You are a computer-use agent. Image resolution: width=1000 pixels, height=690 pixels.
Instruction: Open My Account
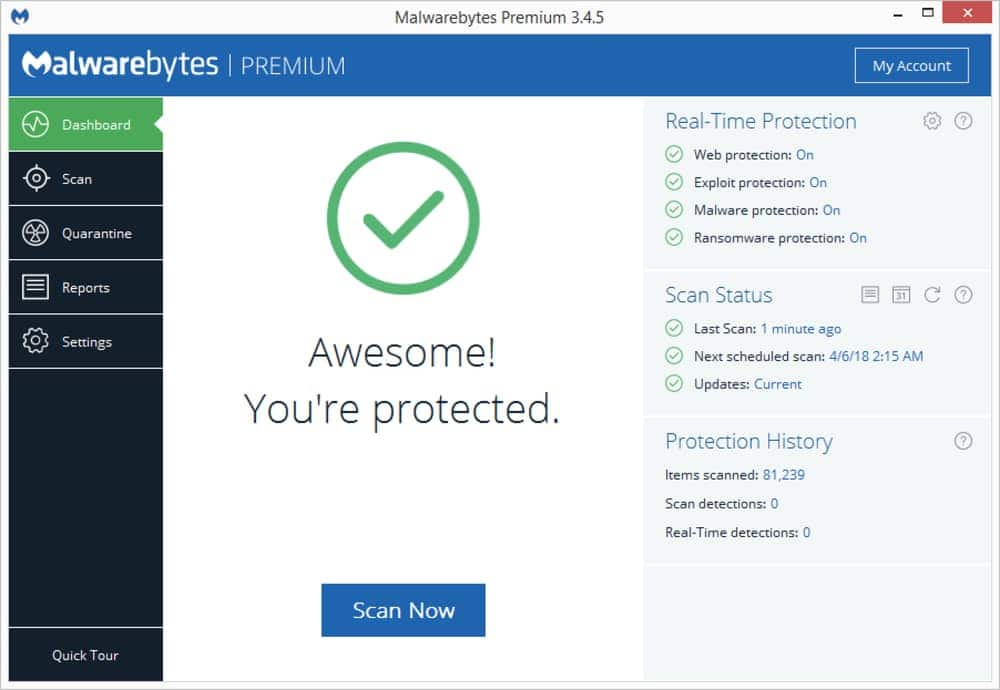911,66
